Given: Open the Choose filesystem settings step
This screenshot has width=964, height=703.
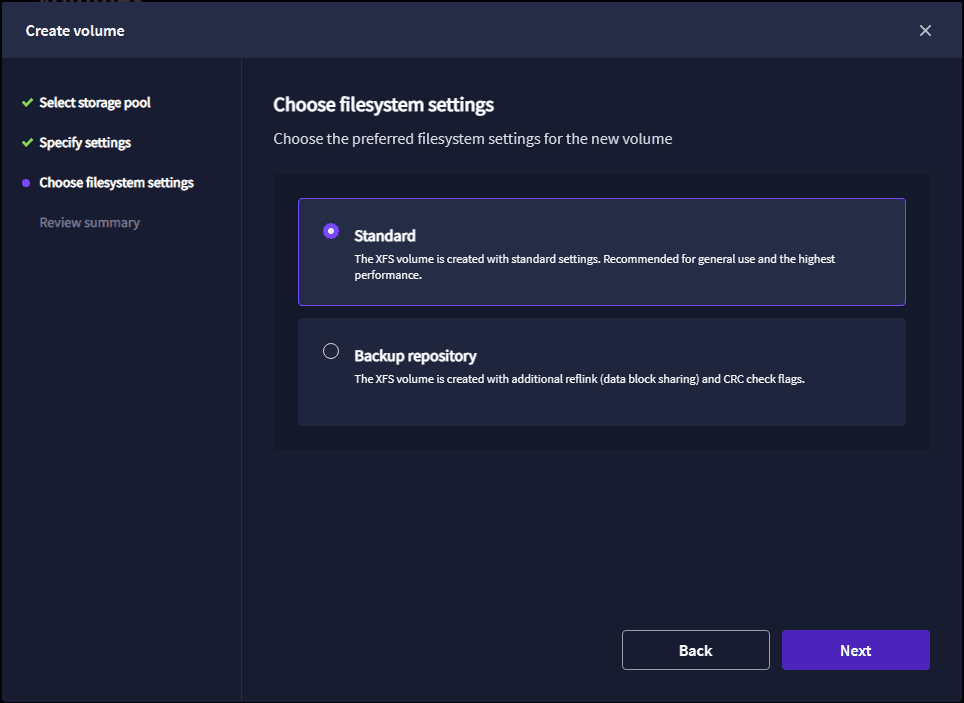Looking at the screenshot, I should [x=116, y=183].
